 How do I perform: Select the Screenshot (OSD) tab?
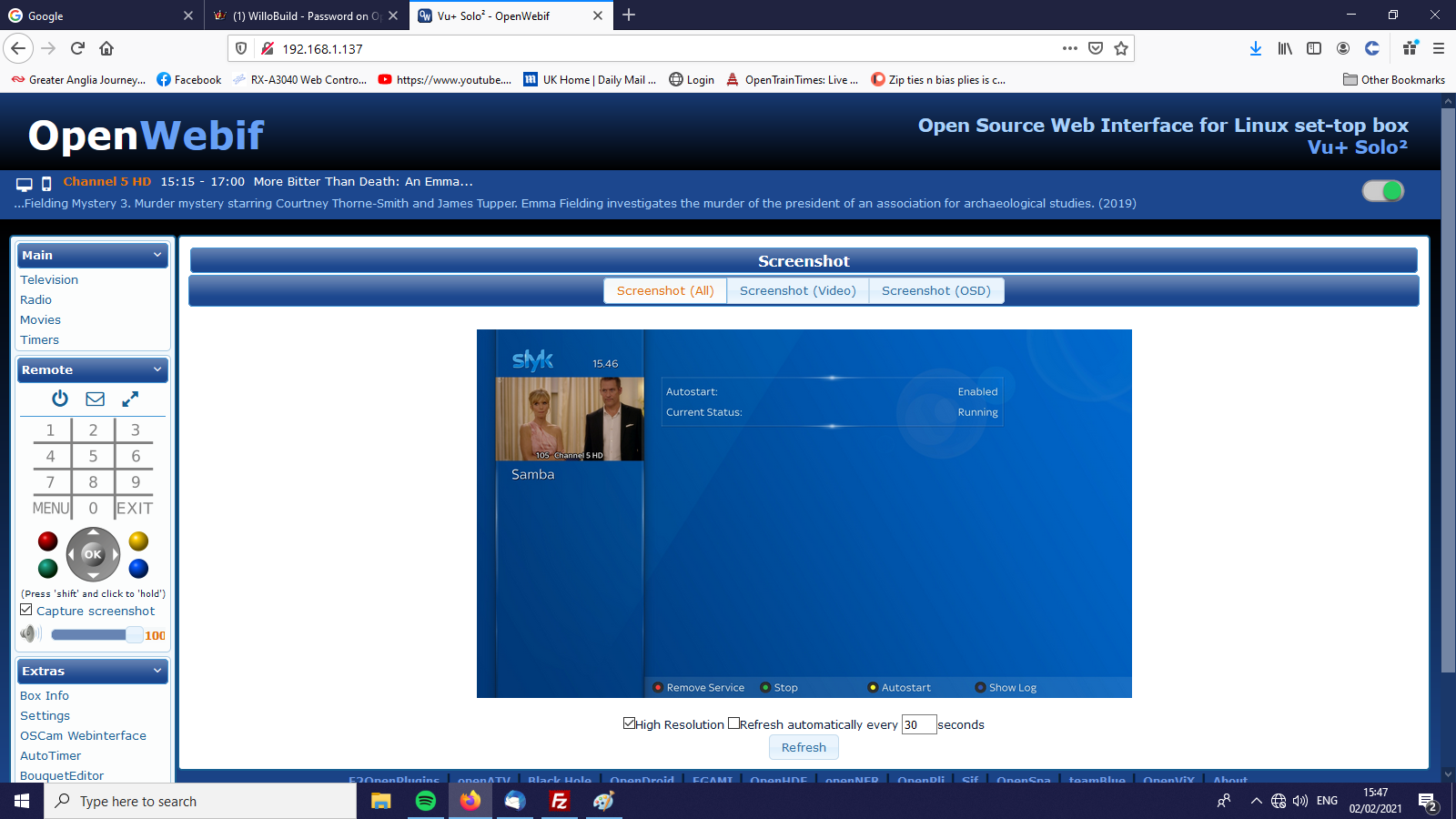click(935, 290)
